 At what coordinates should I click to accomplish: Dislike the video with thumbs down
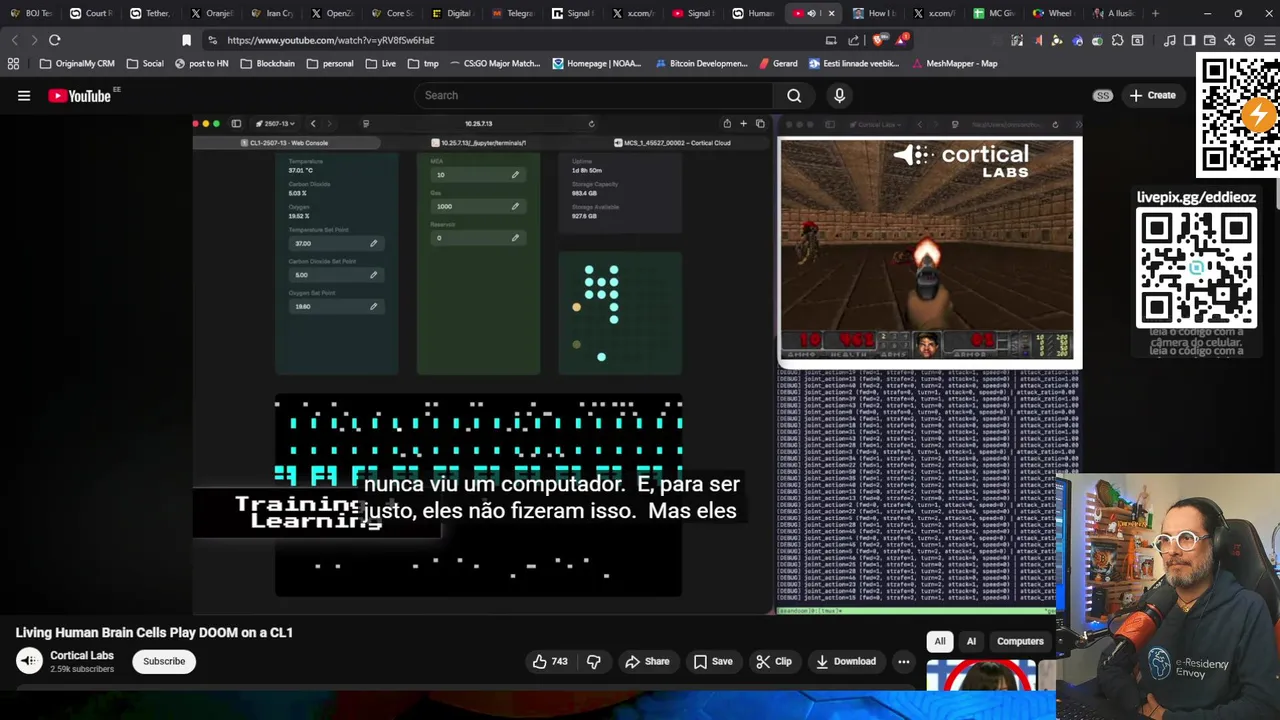pos(594,661)
